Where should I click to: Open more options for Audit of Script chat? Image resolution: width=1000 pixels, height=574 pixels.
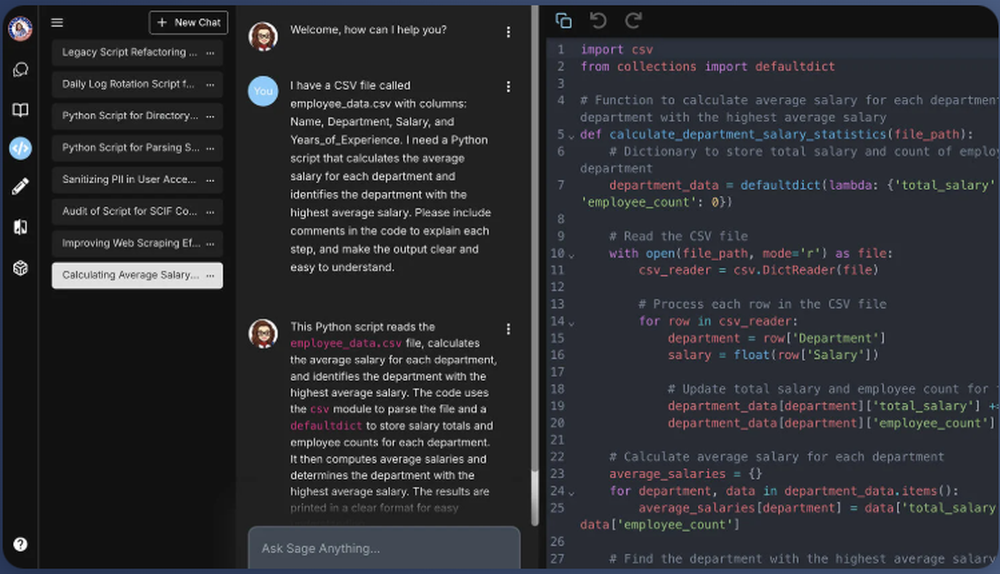pos(210,212)
